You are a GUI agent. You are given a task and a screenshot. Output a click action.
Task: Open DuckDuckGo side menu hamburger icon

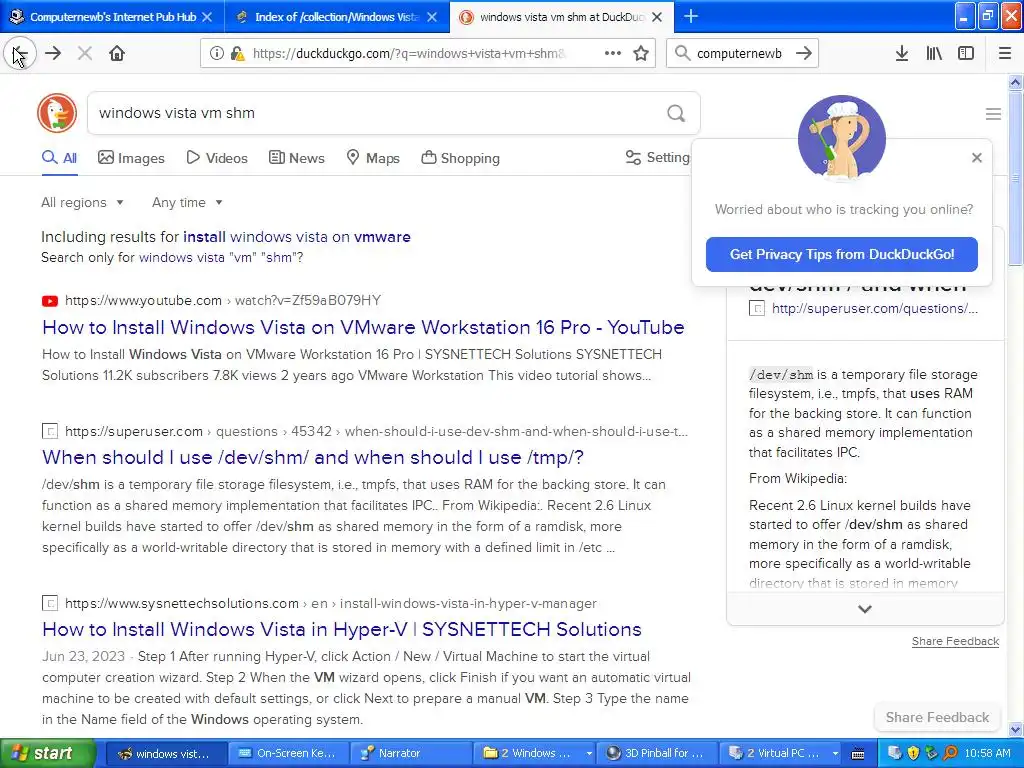pos(993,114)
